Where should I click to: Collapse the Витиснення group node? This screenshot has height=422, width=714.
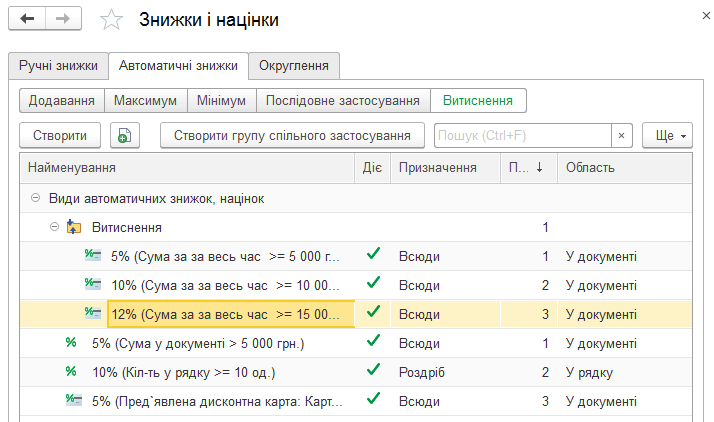(x=54, y=227)
